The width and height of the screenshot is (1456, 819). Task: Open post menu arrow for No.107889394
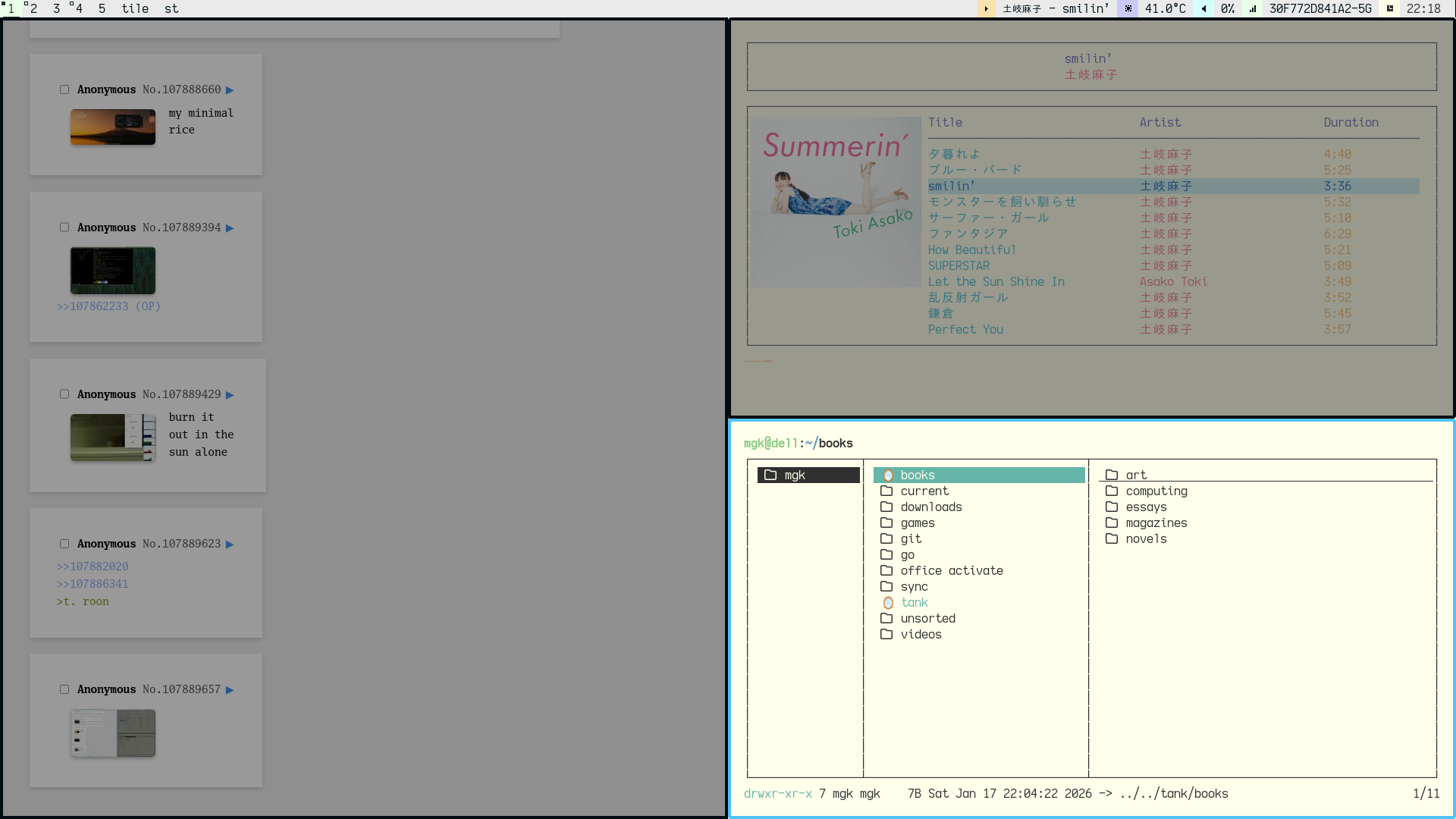(230, 228)
